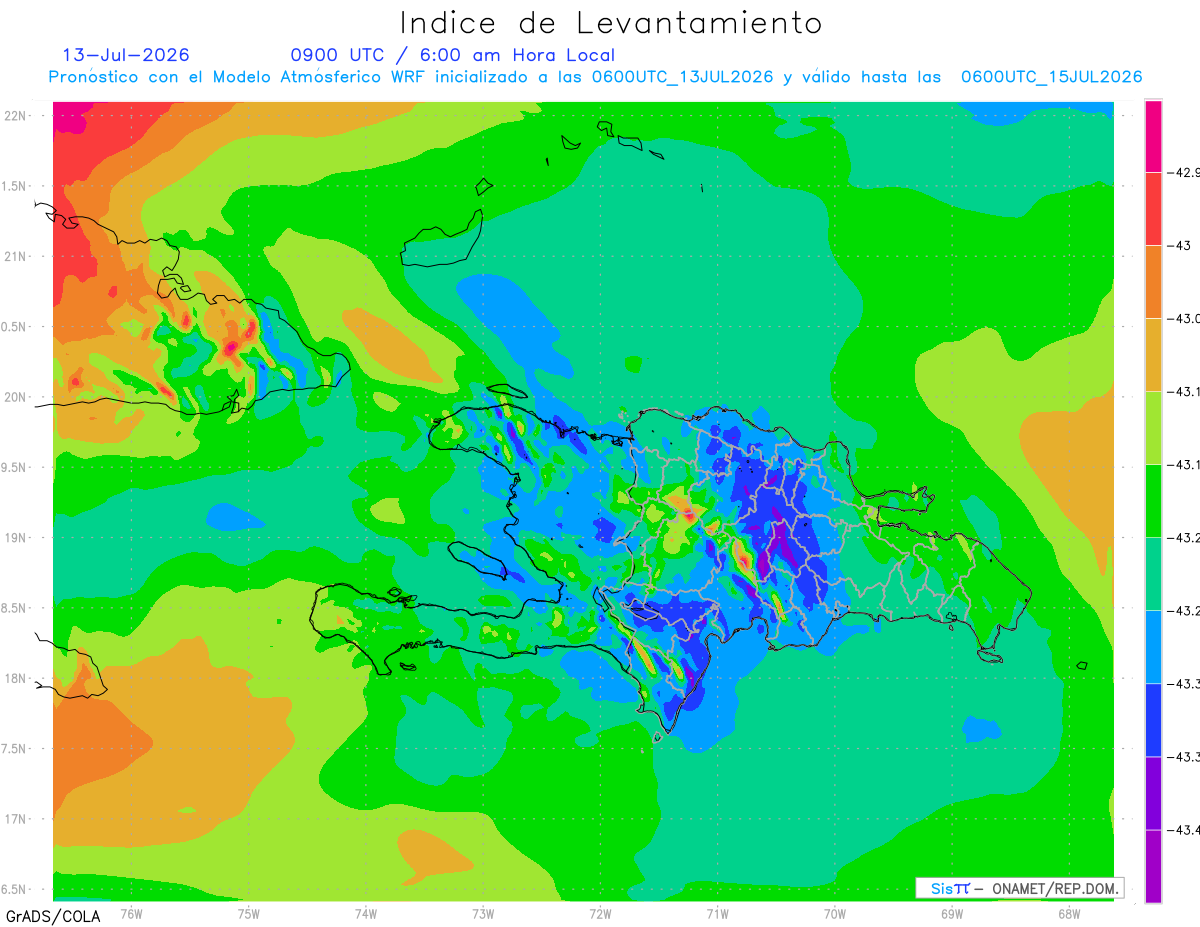
Task: Click the '0900 UTC / 6:00 am Hora Local' text
Action: 452,55
